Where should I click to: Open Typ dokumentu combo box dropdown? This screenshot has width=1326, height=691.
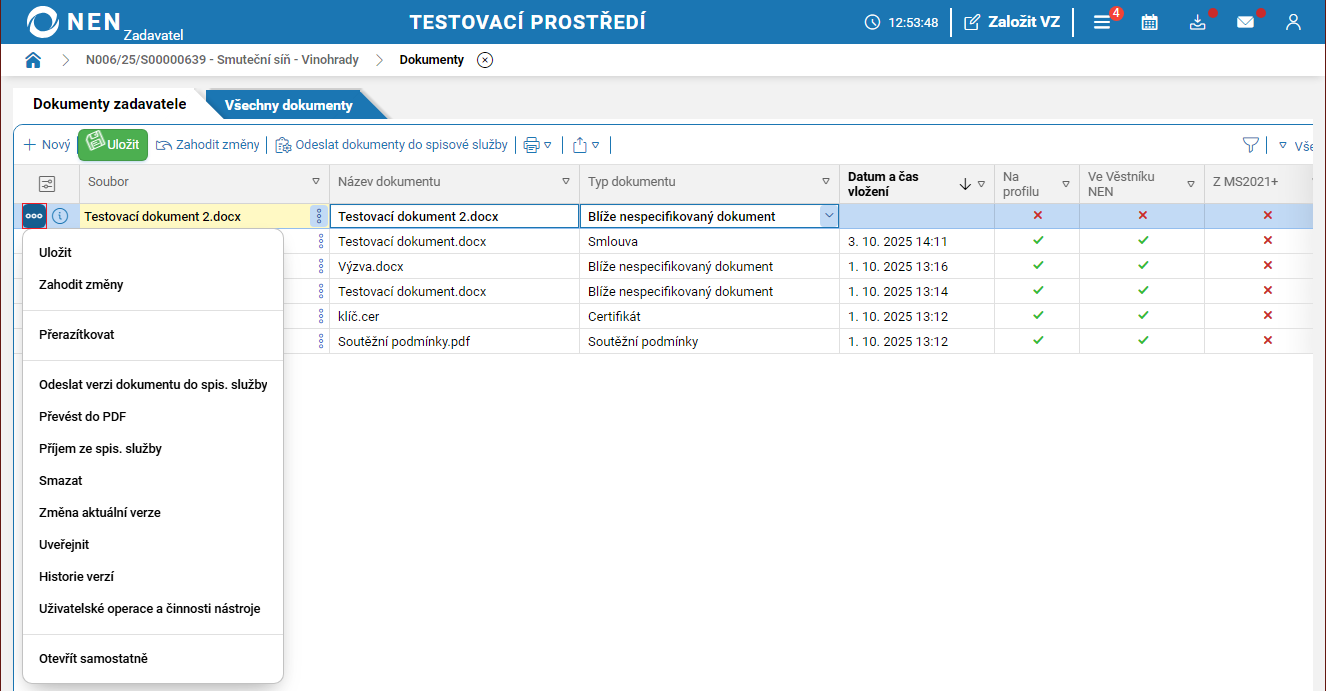(828, 216)
